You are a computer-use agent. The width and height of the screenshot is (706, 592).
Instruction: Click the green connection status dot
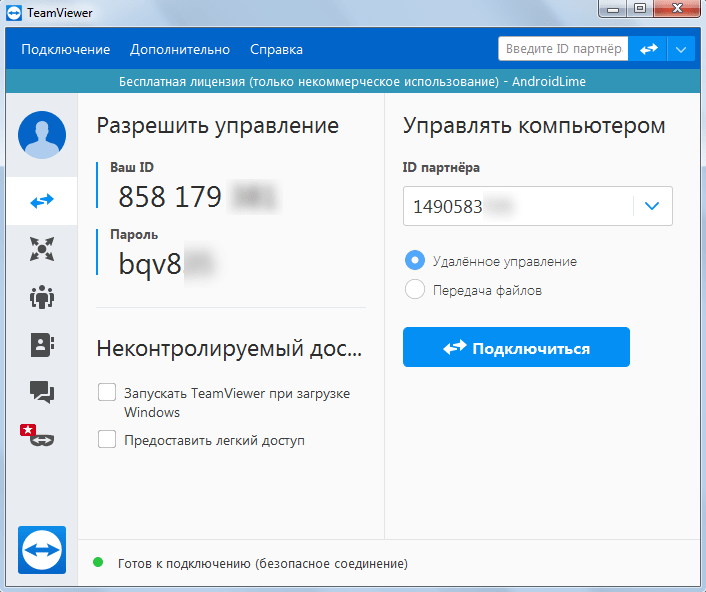98,562
